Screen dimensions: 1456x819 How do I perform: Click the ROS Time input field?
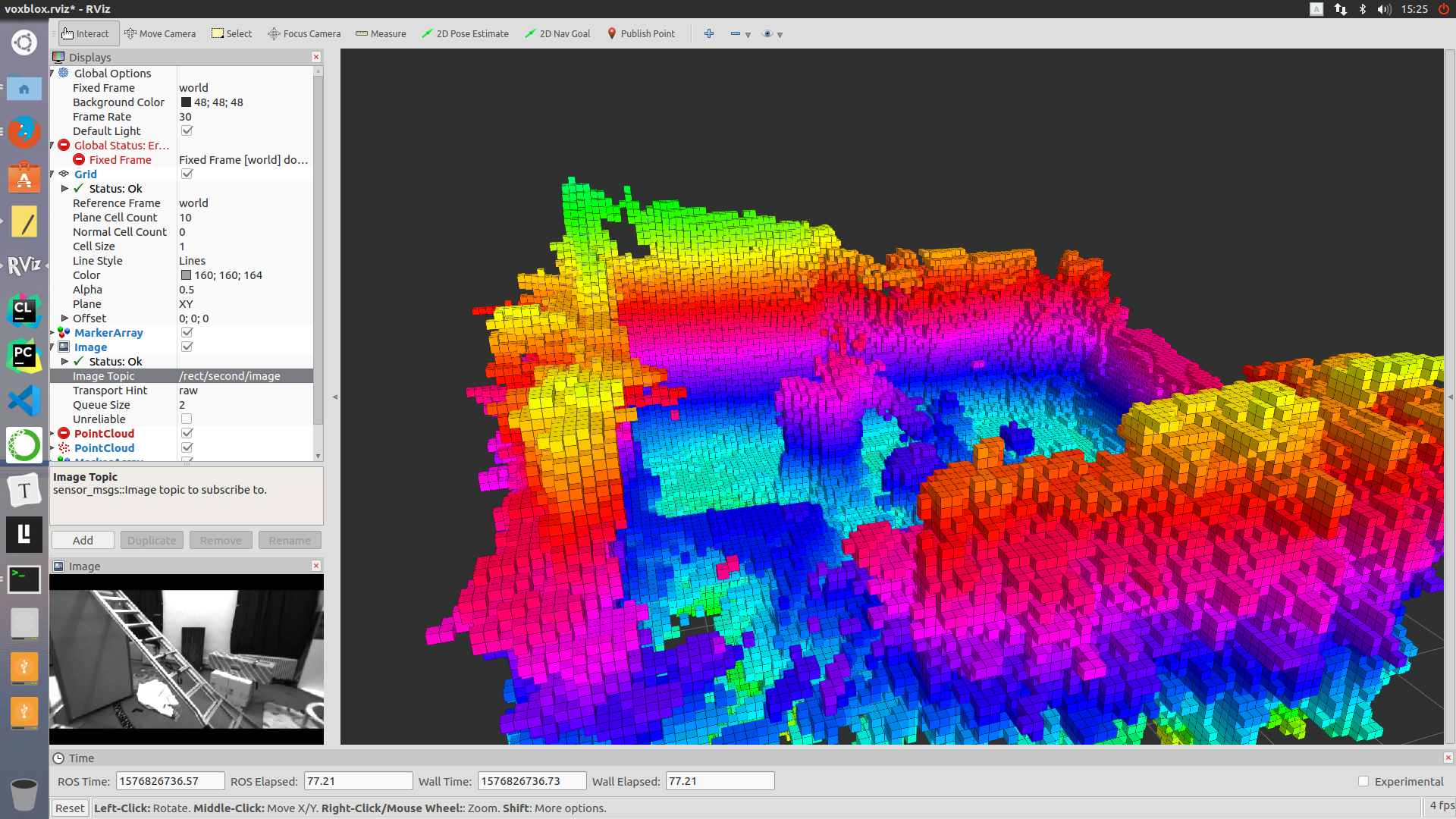[x=170, y=781]
